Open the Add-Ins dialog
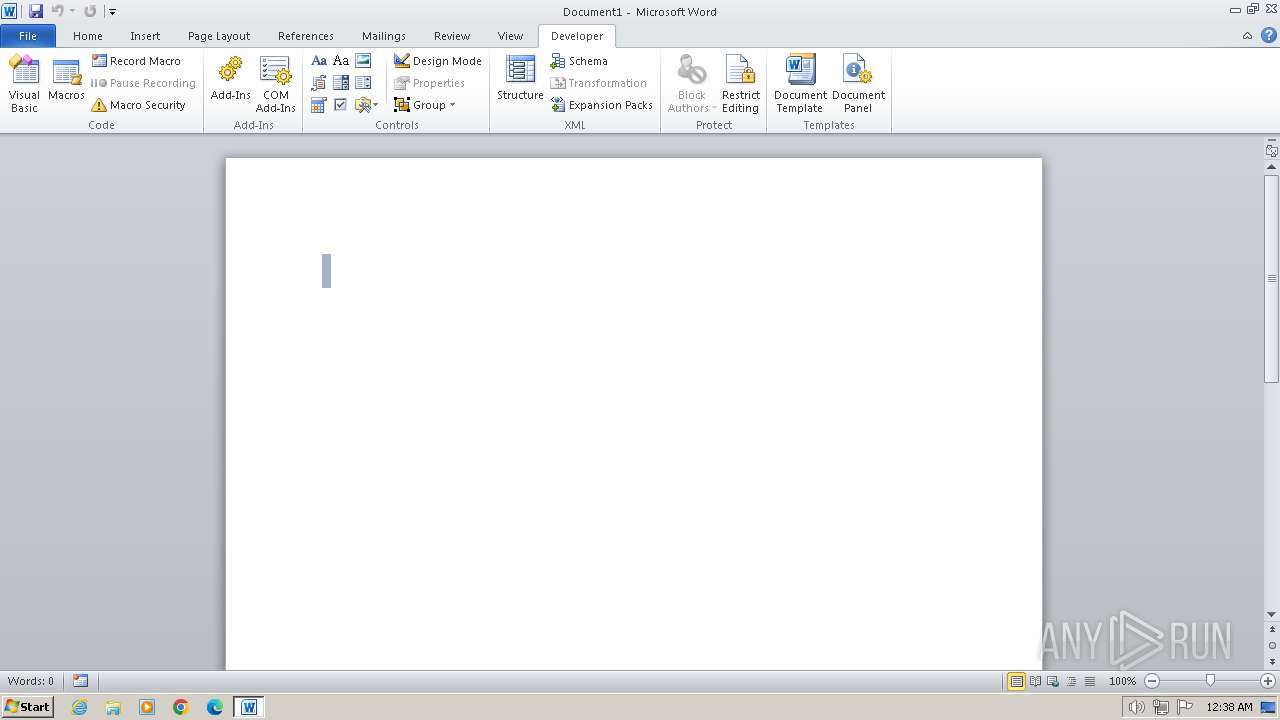This screenshot has width=1280, height=720. 230,80
